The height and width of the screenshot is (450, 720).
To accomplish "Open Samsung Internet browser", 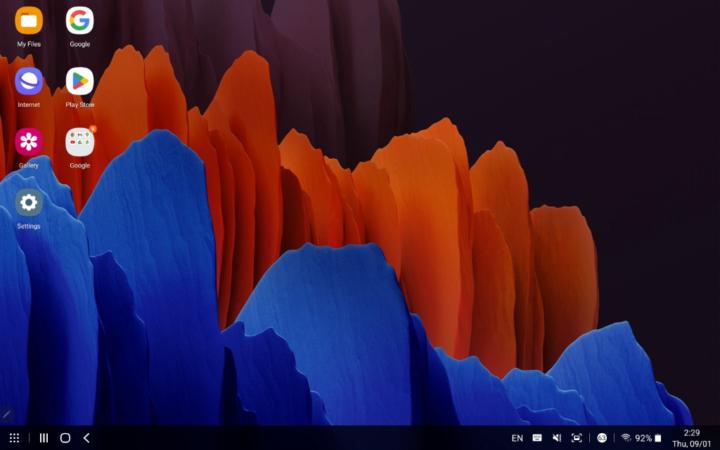I will click(29, 82).
